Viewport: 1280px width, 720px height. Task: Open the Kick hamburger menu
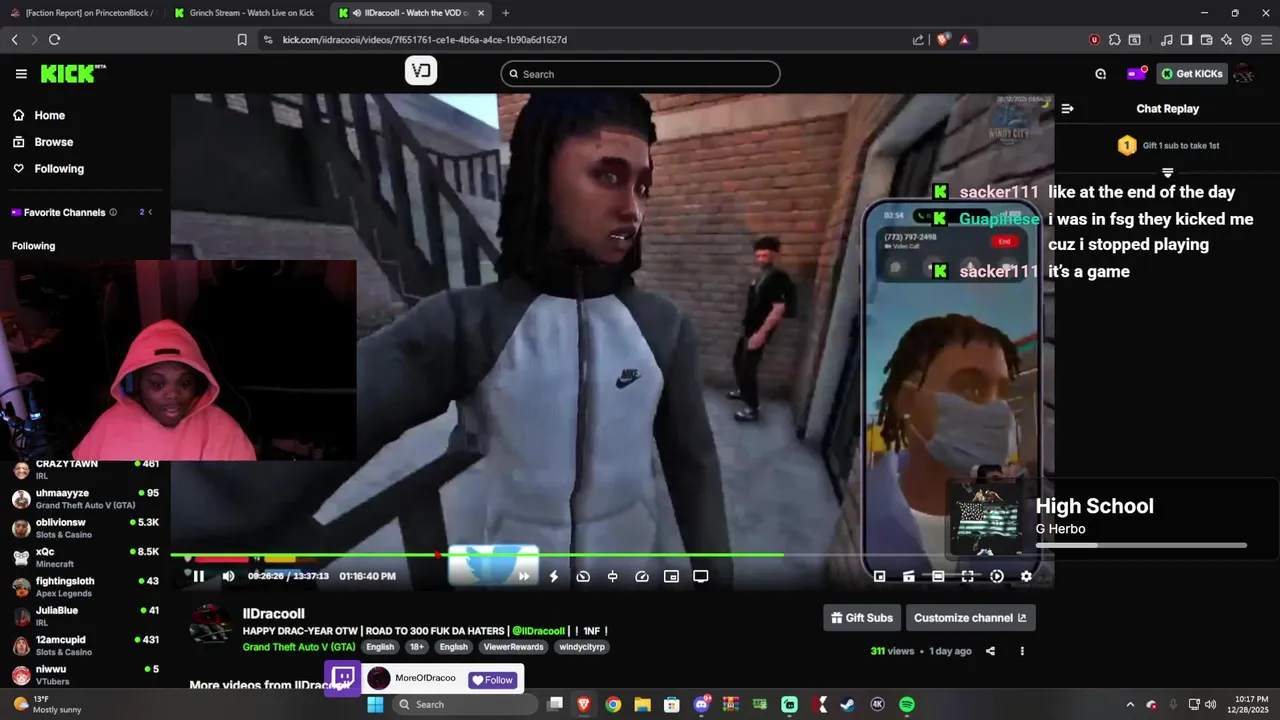click(x=21, y=74)
